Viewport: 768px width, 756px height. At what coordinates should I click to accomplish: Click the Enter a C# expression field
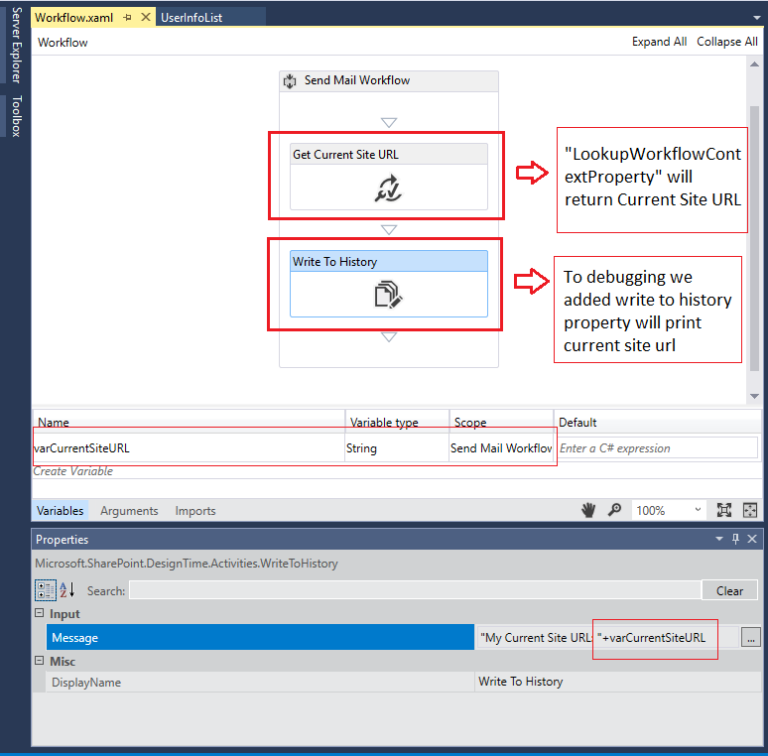coord(657,448)
